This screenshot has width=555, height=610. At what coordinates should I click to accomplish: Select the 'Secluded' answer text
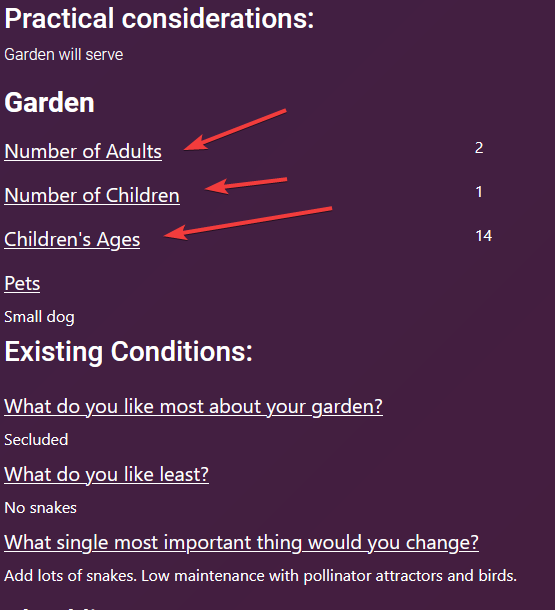point(36,440)
